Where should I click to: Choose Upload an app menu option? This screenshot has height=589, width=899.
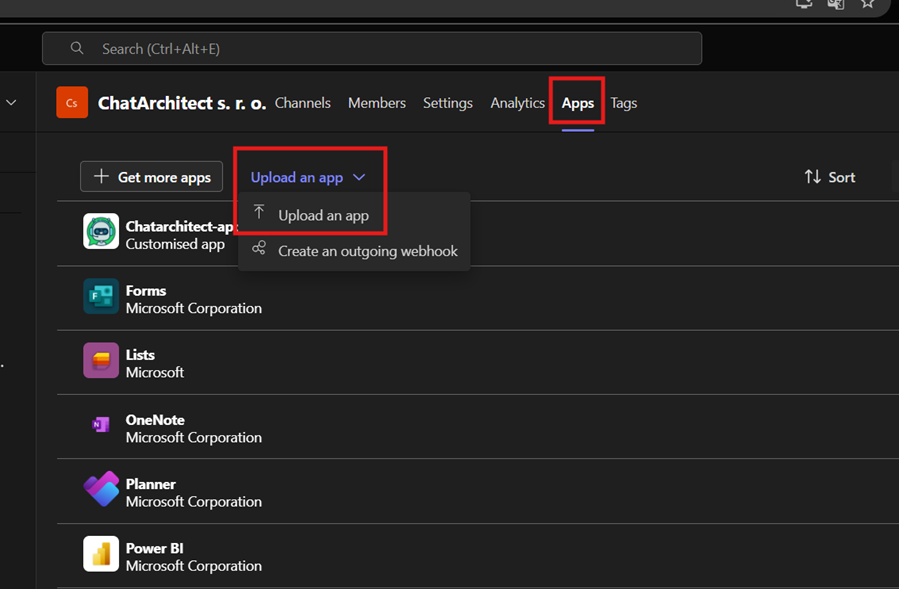coord(323,215)
